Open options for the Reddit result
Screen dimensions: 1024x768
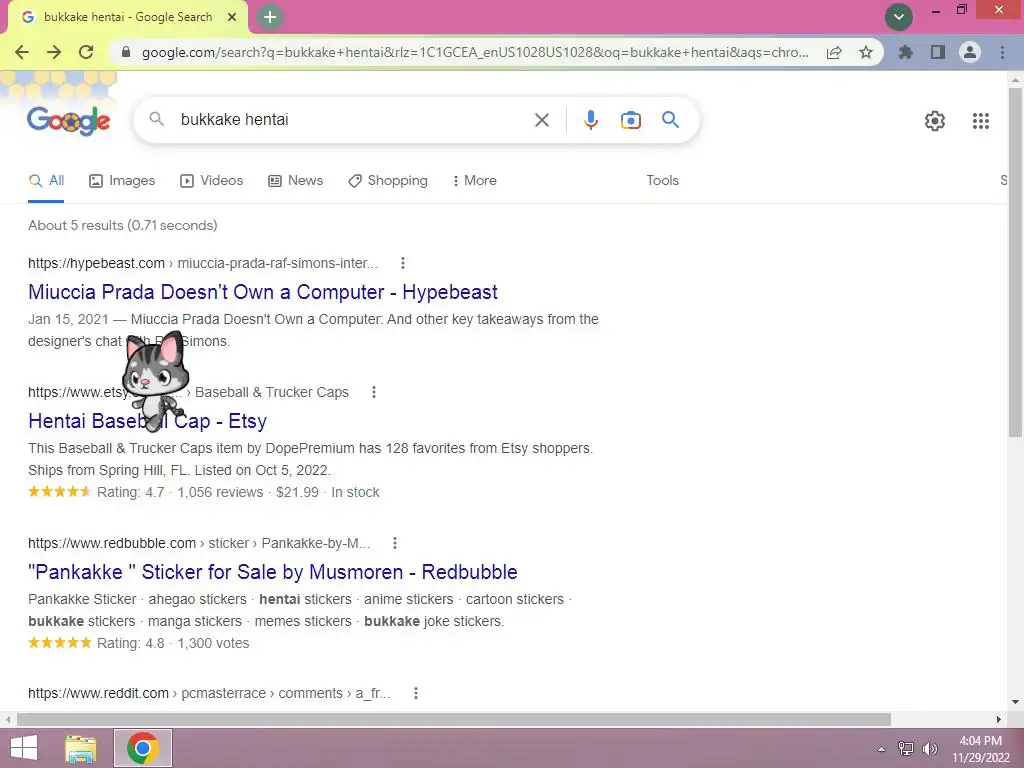pos(416,693)
